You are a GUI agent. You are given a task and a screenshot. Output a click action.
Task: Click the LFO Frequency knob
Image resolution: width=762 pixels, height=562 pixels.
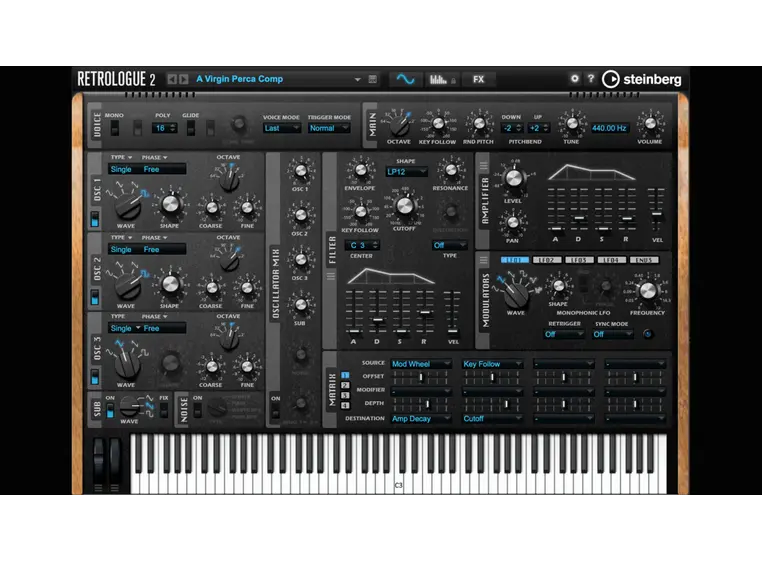[647, 291]
